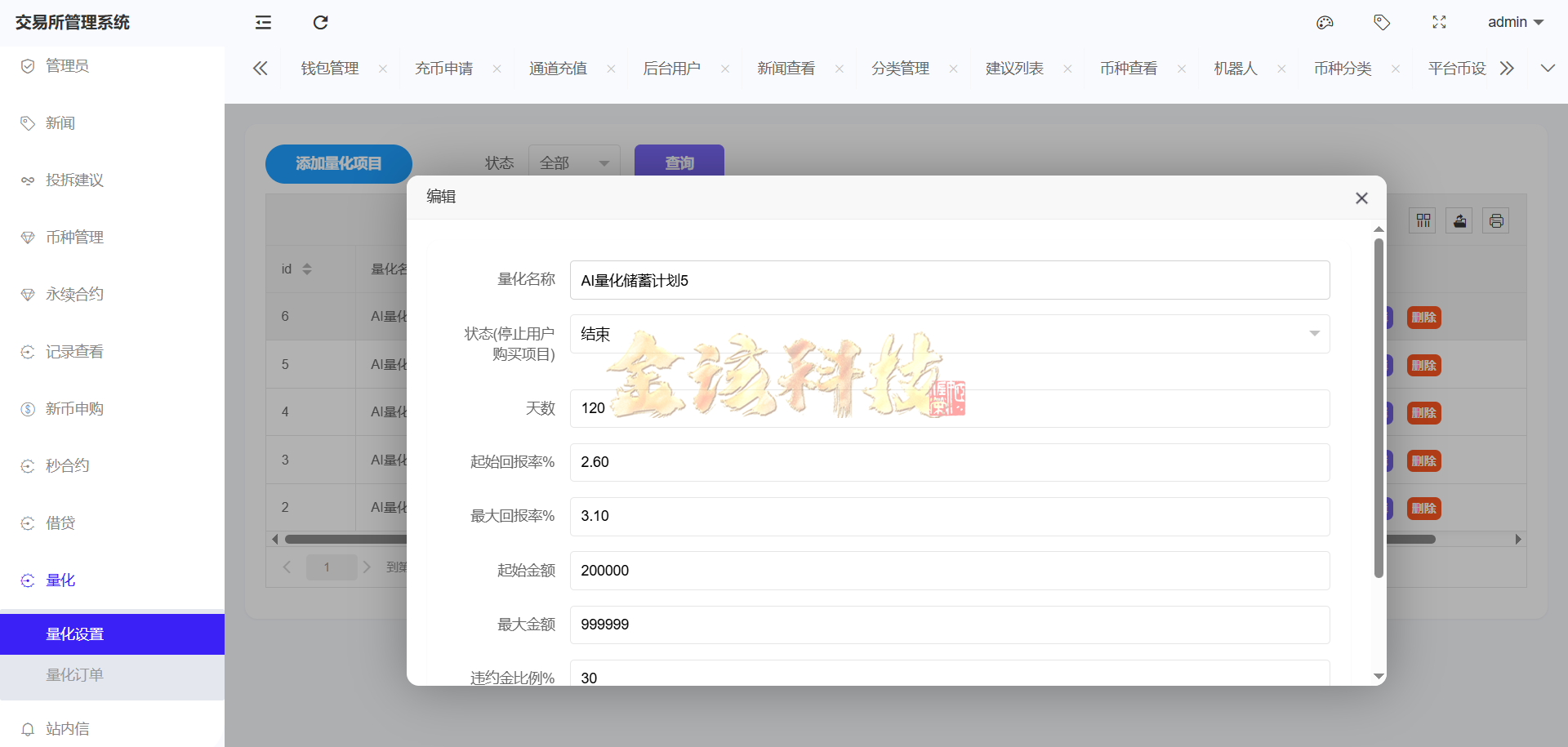This screenshot has height=747, width=1568.
Task: Switch to the 后台用户 tab
Action: point(671,69)
